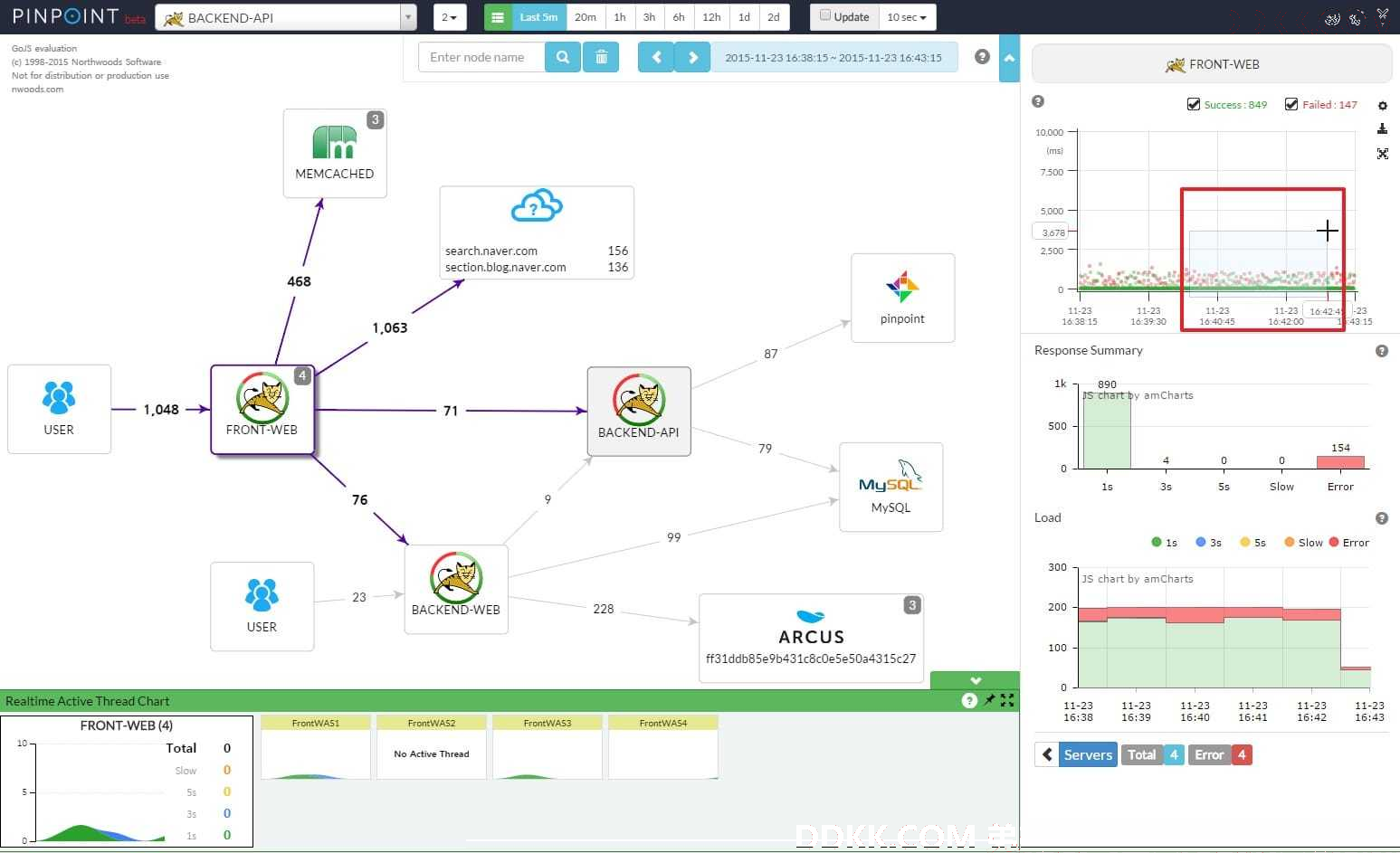Collapse the top search bar chevron
Viewport: 1400px width, 853px height.
pyautogui.click(x=1009, y=58)
